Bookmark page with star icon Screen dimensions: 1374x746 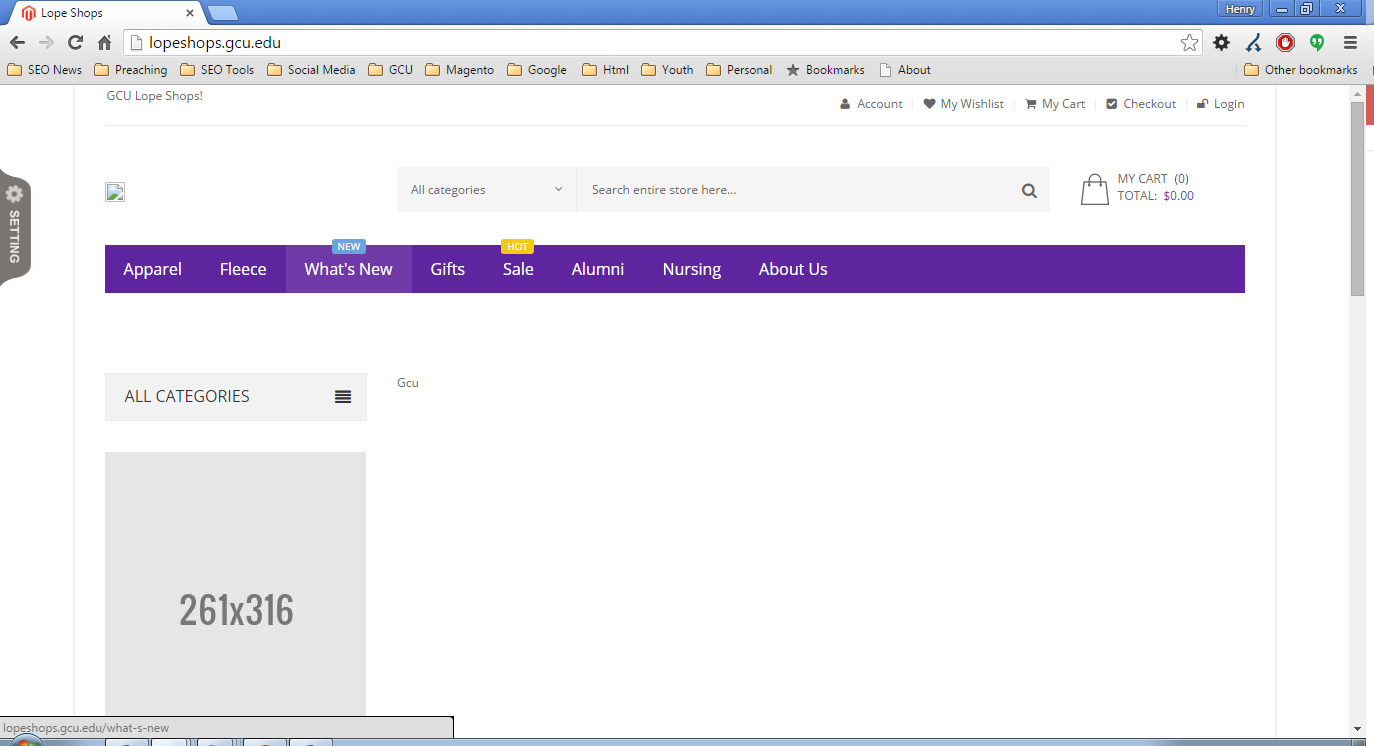coord(1189,42)
